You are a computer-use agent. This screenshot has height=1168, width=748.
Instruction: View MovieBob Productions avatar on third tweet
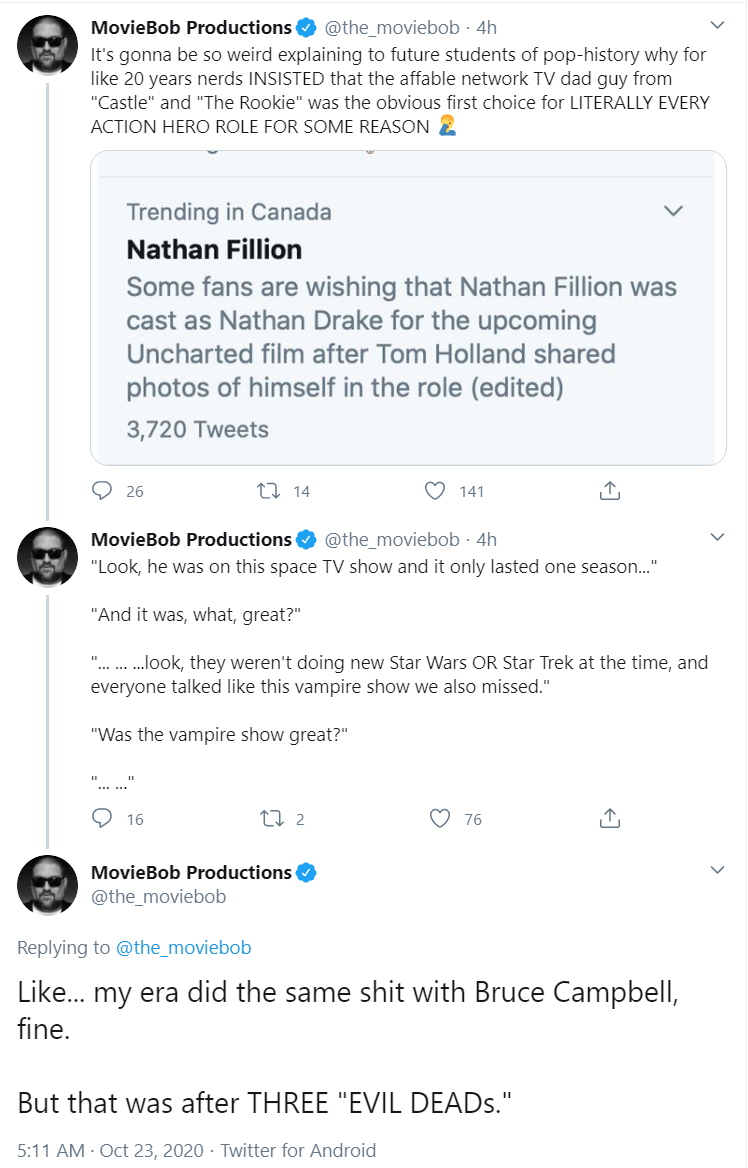(x=48, y=886)
